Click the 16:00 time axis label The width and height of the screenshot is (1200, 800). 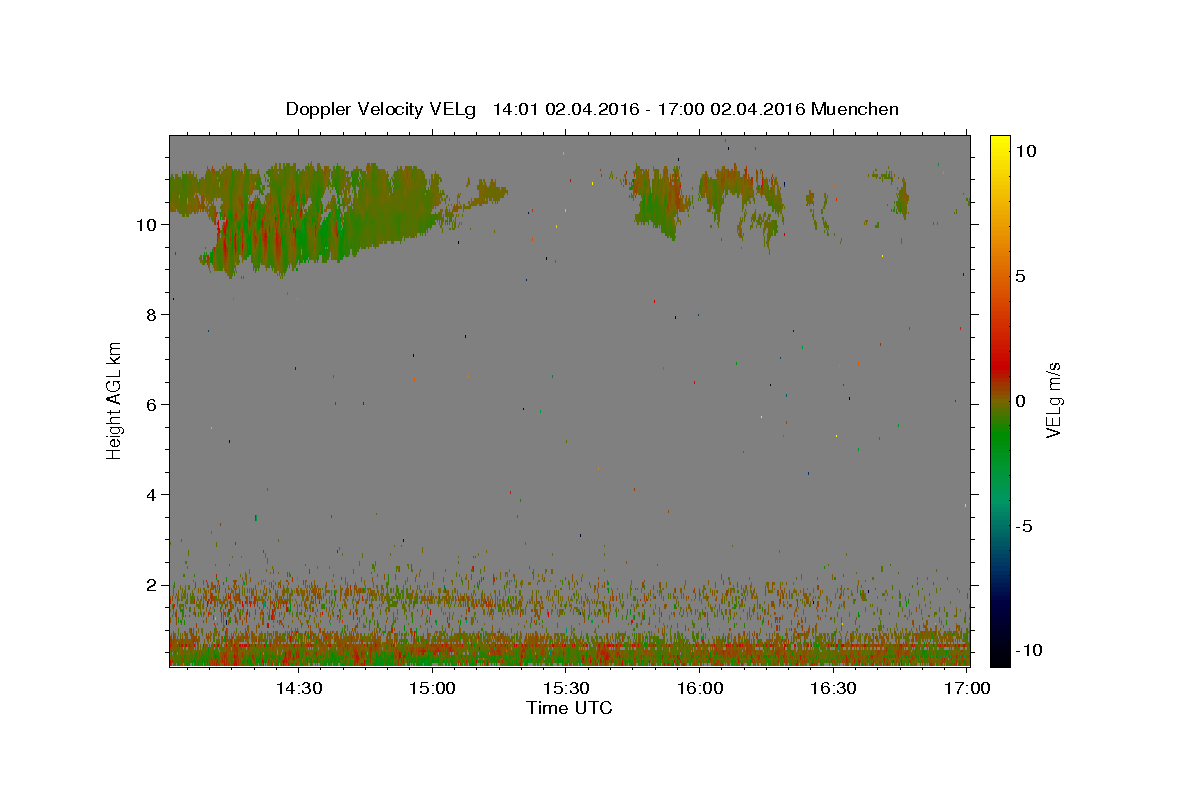coord(700,688)
